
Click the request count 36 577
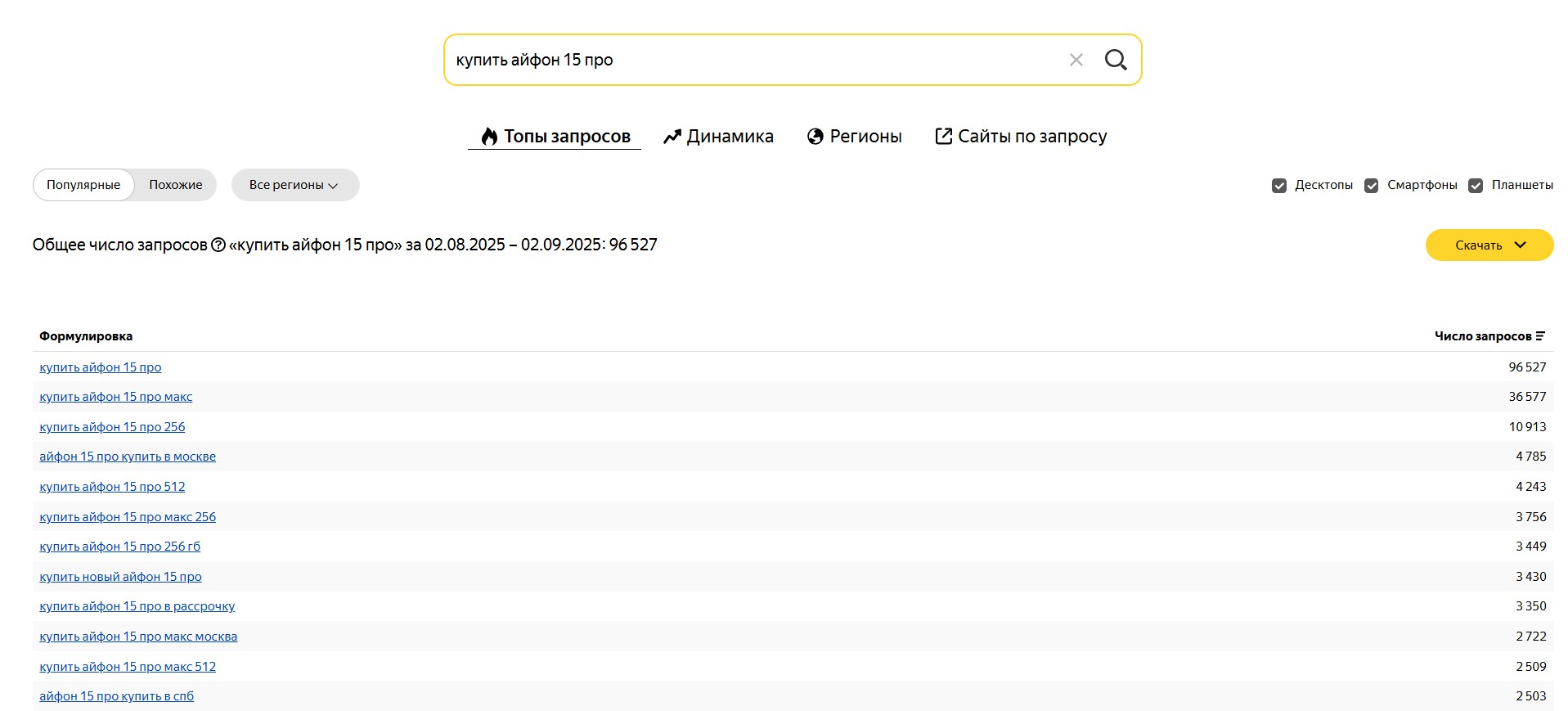pyautogui.click(x=1527, y=397)
